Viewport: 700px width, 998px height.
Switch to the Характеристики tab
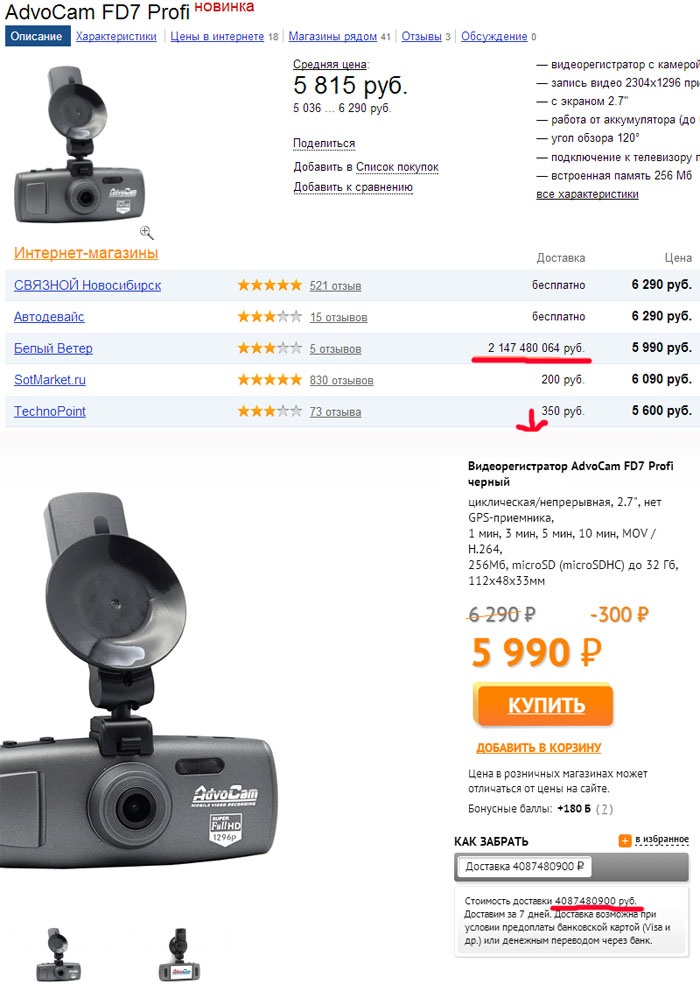[116, 36]
